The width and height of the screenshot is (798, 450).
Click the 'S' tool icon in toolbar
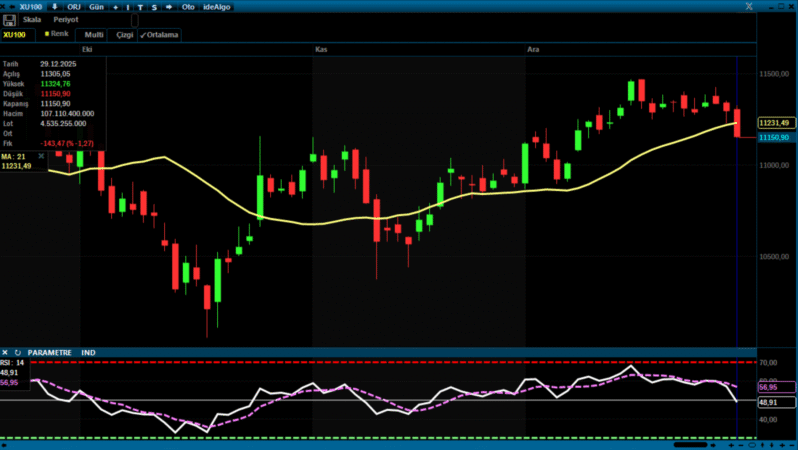pyautogui.click(x=152, y=6)
